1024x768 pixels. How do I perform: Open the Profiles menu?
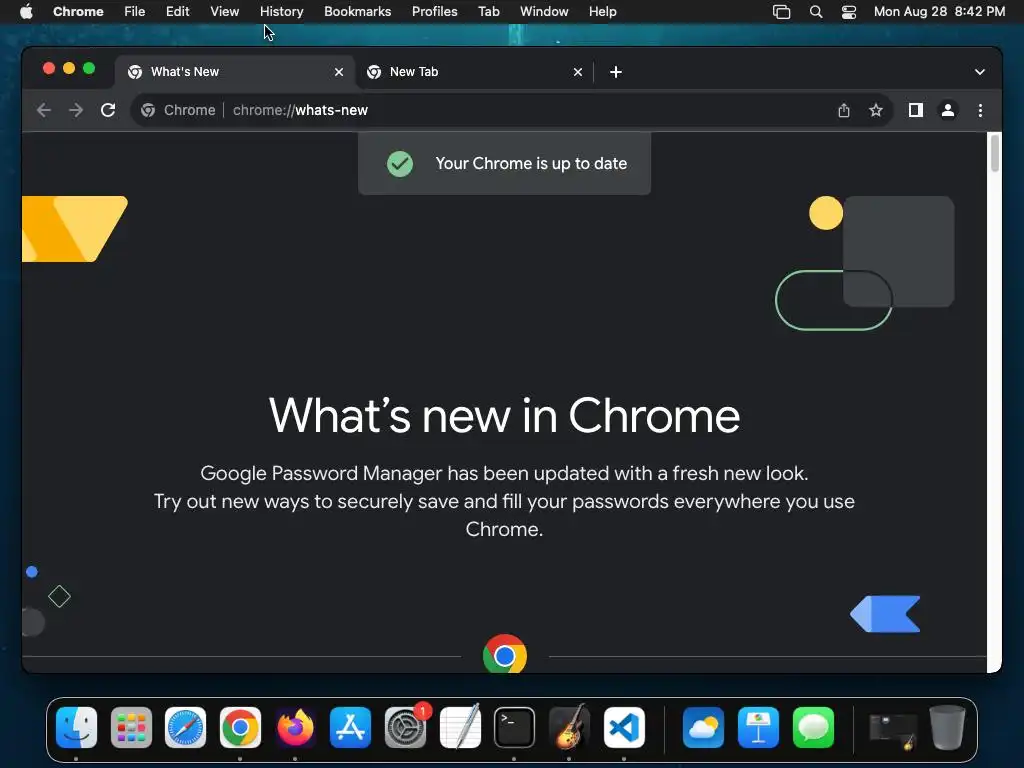tap(435, 12)
